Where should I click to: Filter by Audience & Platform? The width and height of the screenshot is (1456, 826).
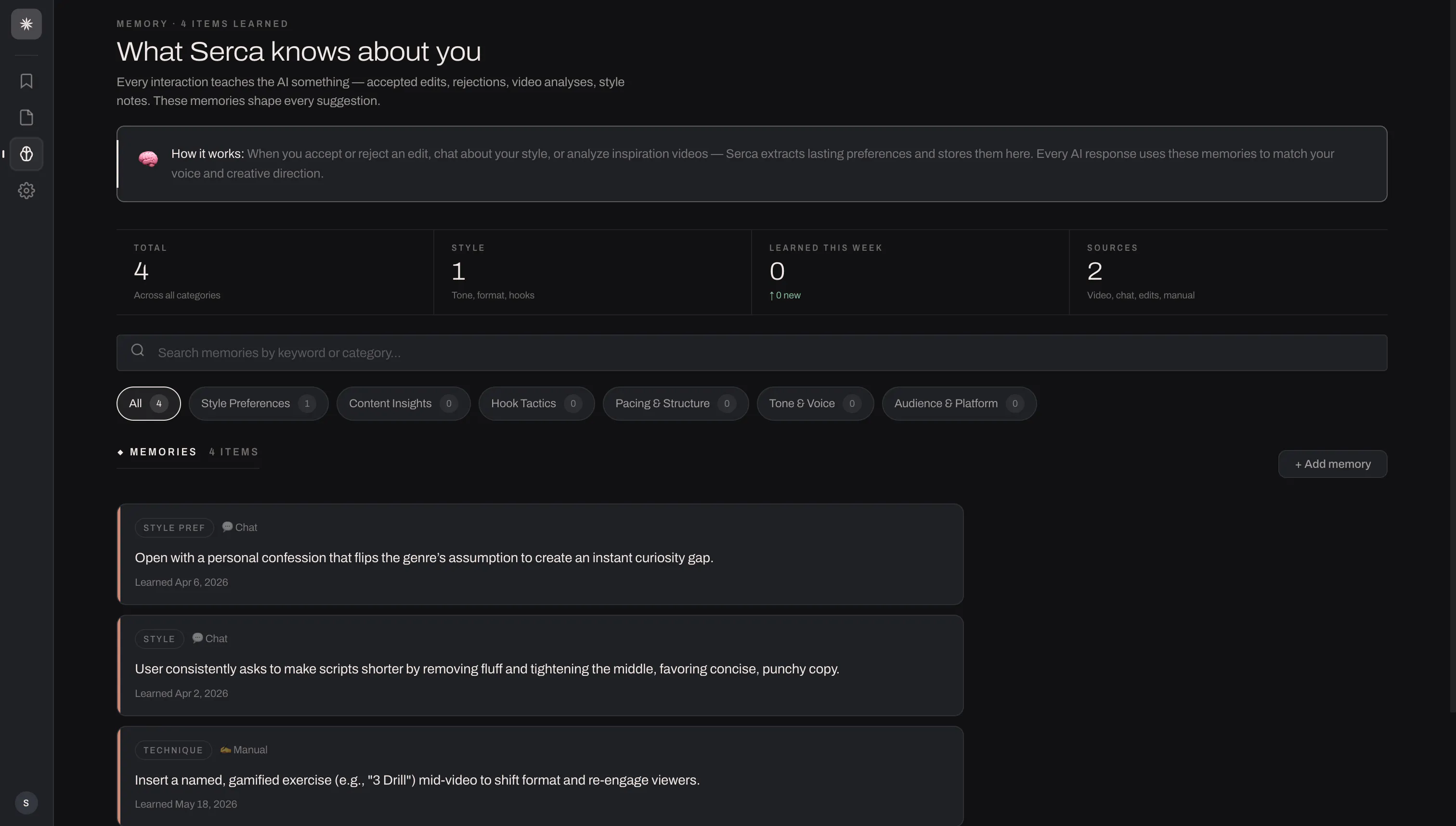click(x=960, y=403)
